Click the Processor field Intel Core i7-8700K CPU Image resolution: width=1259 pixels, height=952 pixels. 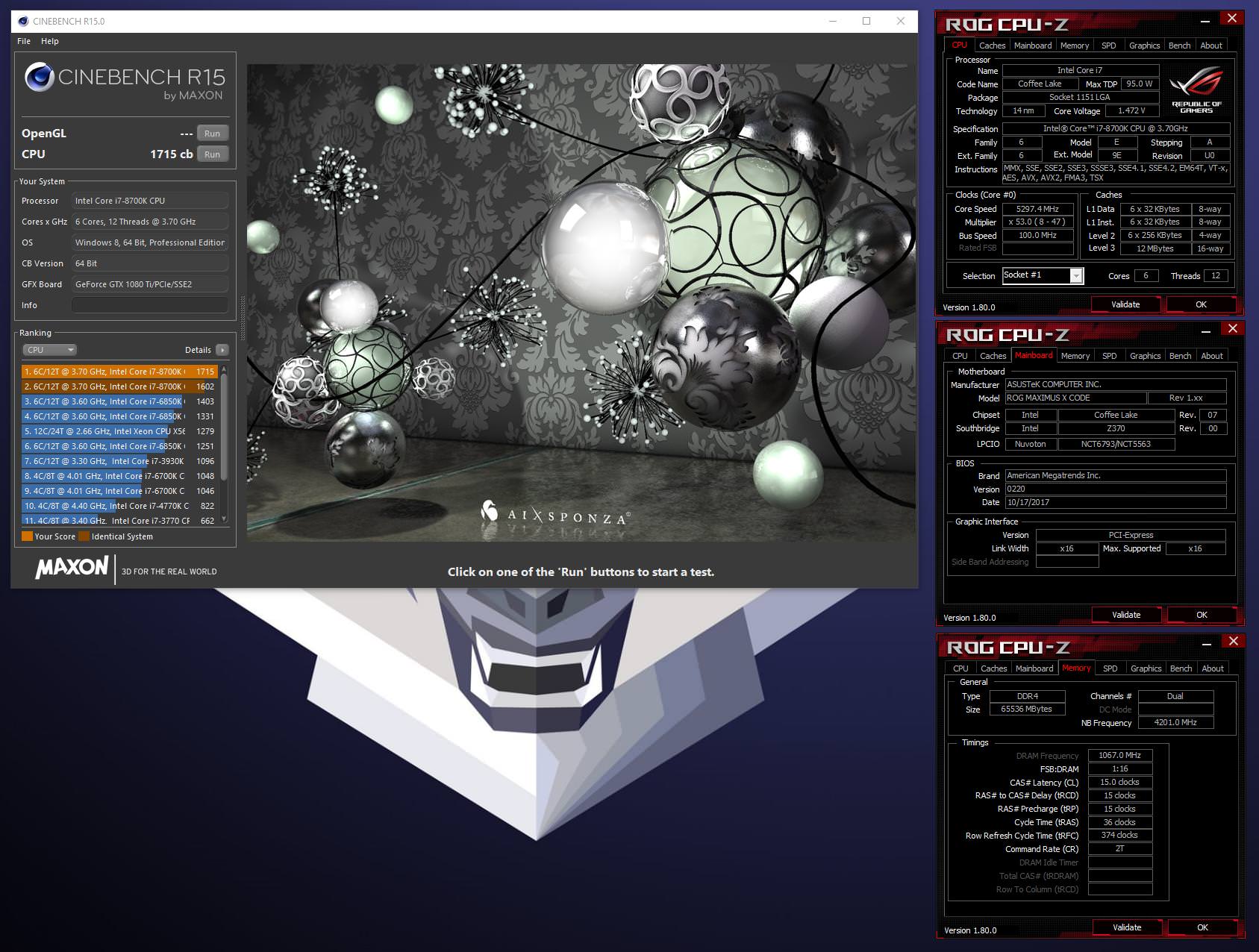150,201
